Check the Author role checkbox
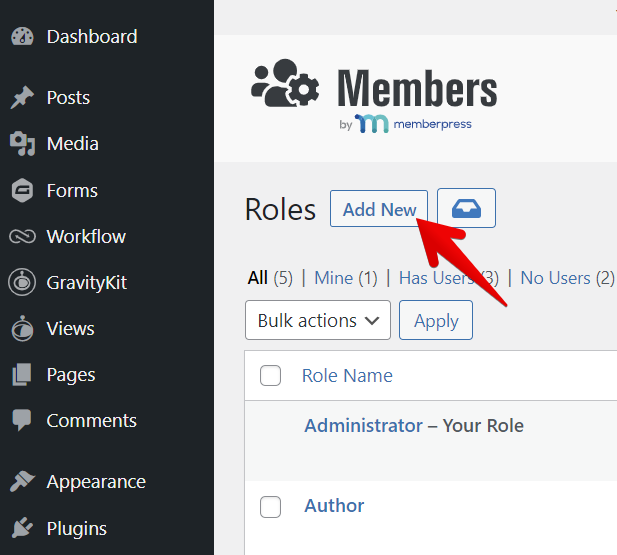This screenshot has height=555, width=617. pos(270,507)
